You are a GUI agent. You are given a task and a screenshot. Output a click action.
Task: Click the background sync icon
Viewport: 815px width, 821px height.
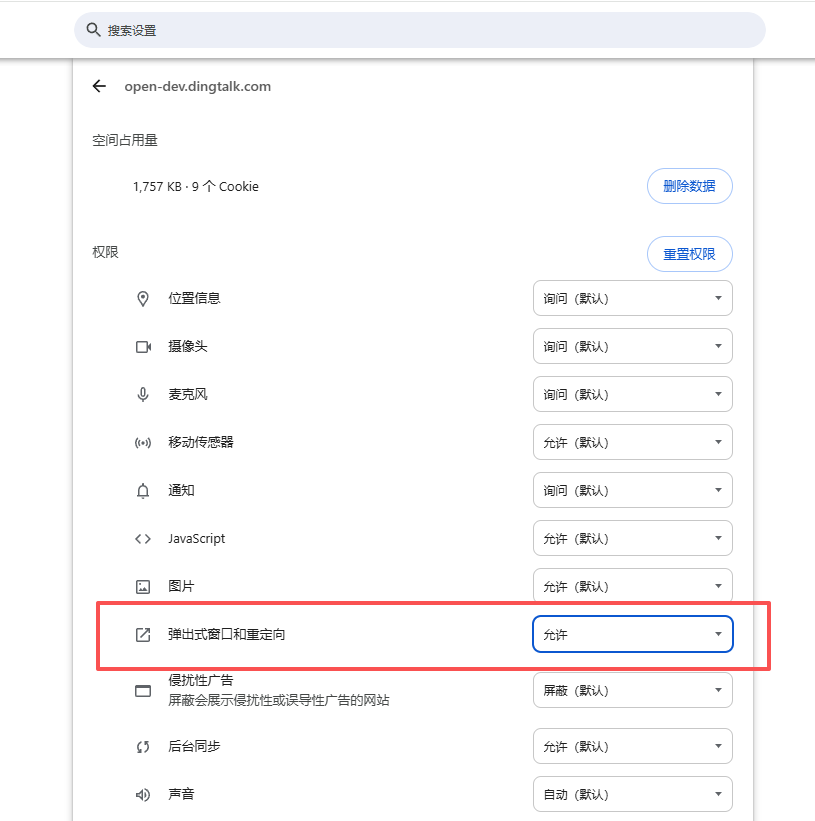click(x=143, y=746)
